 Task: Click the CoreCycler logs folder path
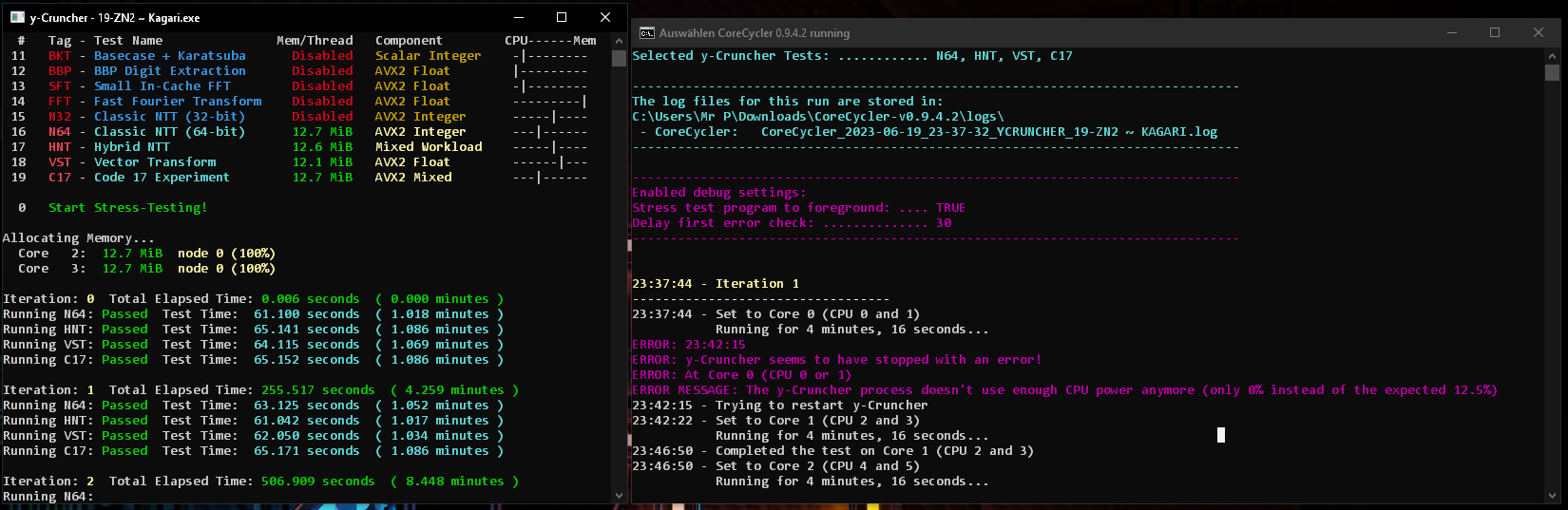818,117
